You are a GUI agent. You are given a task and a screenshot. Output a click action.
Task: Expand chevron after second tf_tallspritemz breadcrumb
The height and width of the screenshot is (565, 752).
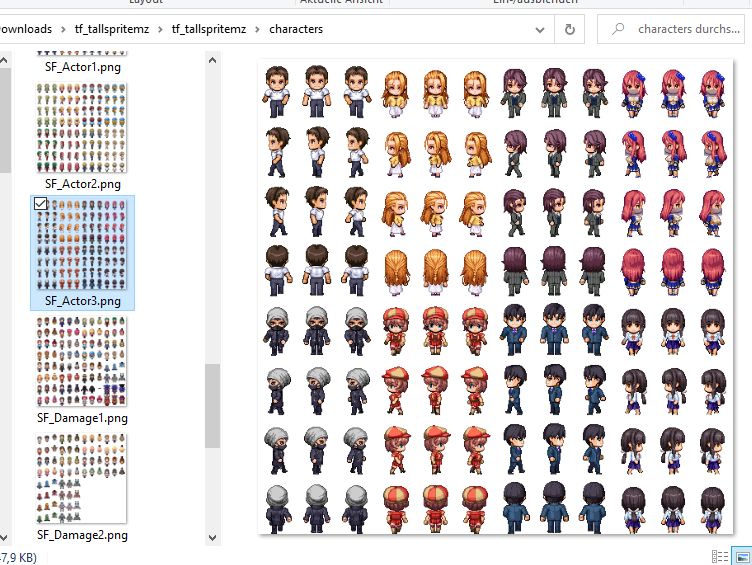click(x=258, y=30)
